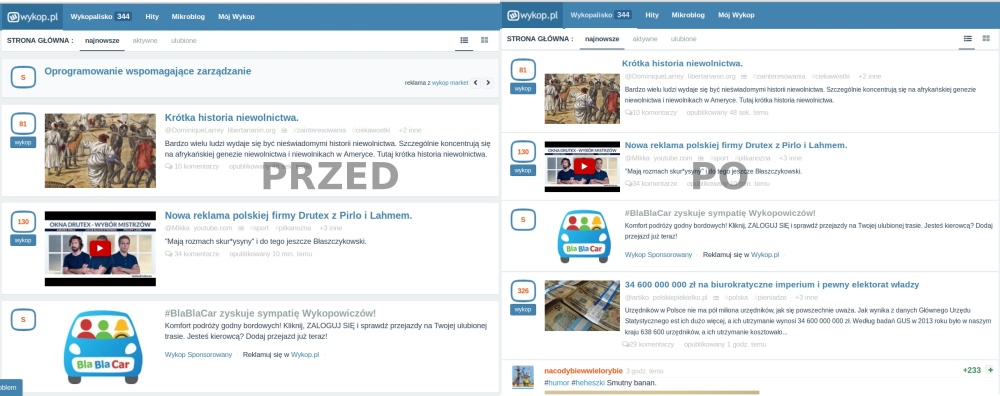1000x396 pixels.
Task: Select aktywne tab in PO screenshot
Action: [x=645, y=39]
